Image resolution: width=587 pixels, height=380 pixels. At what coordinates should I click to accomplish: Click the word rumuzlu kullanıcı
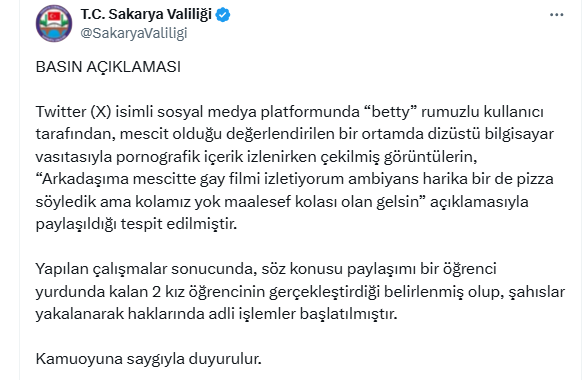(x=482, y=112)
